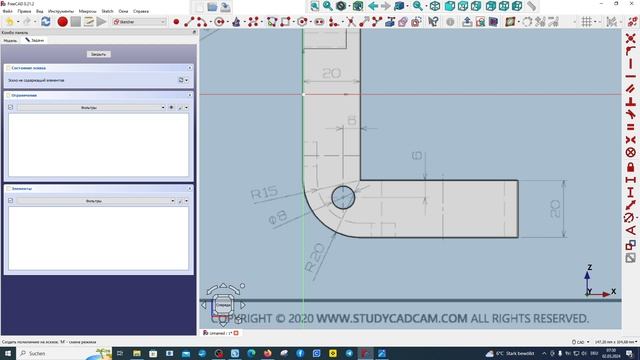Image resolution: width=640 pixels, height=360 pixels.
Task: Click the View sketch icon
Action: pos(480,22)
